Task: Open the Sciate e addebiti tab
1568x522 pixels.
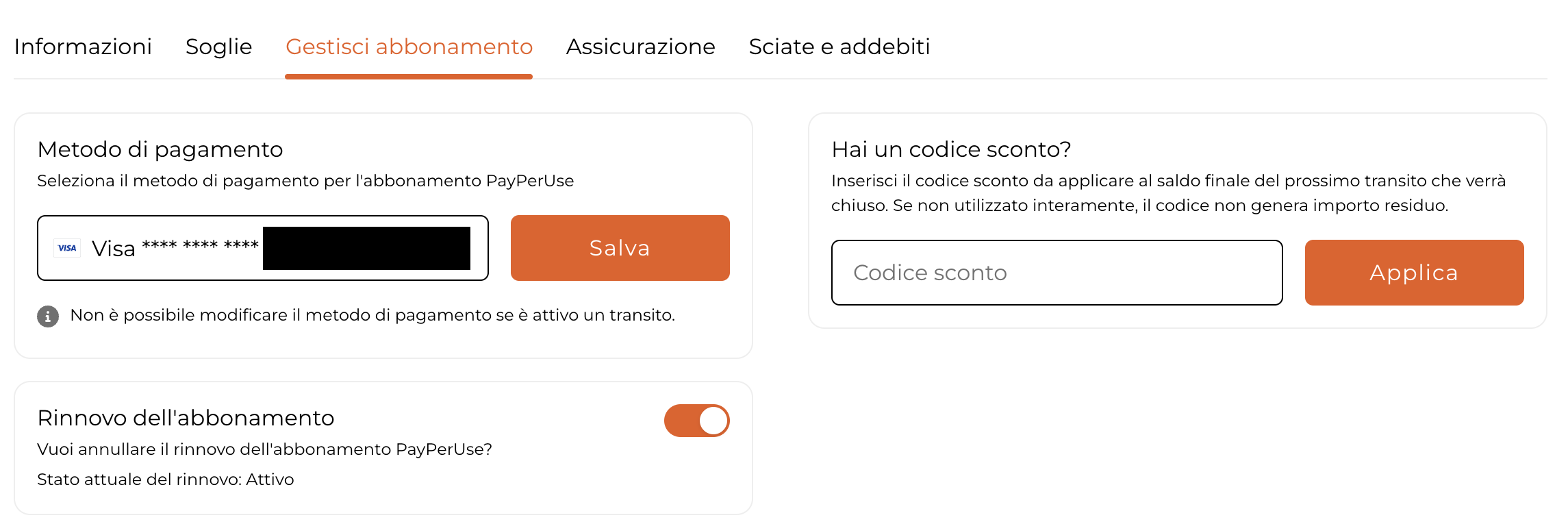Action: (x=839, y=47)
